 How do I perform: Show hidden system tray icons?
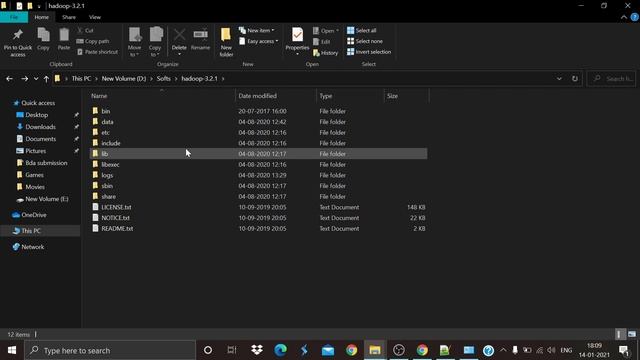(x=503, y=350)
